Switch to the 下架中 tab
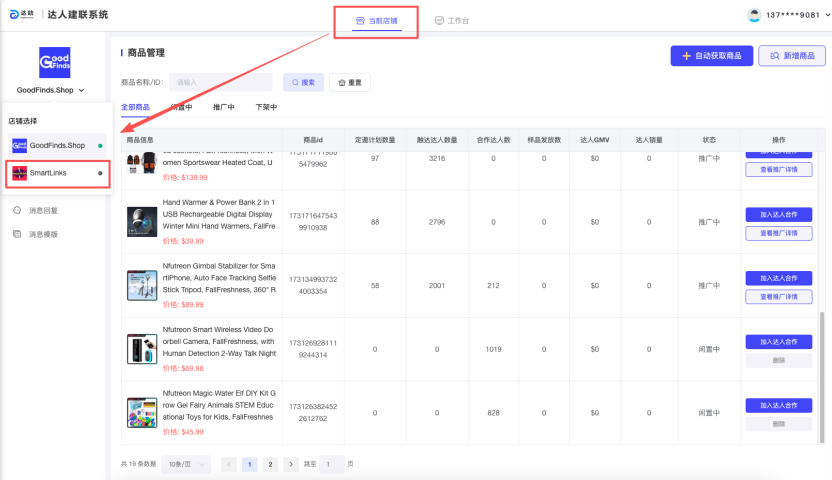This screenshot has height=480, width=832. (x=266, y=107)
